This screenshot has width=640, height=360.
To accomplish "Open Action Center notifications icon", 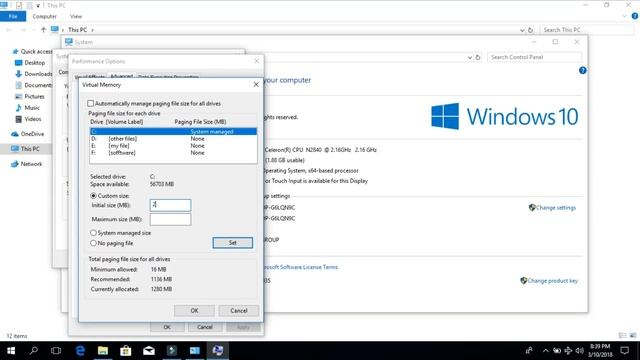I will tap(624, 351).
